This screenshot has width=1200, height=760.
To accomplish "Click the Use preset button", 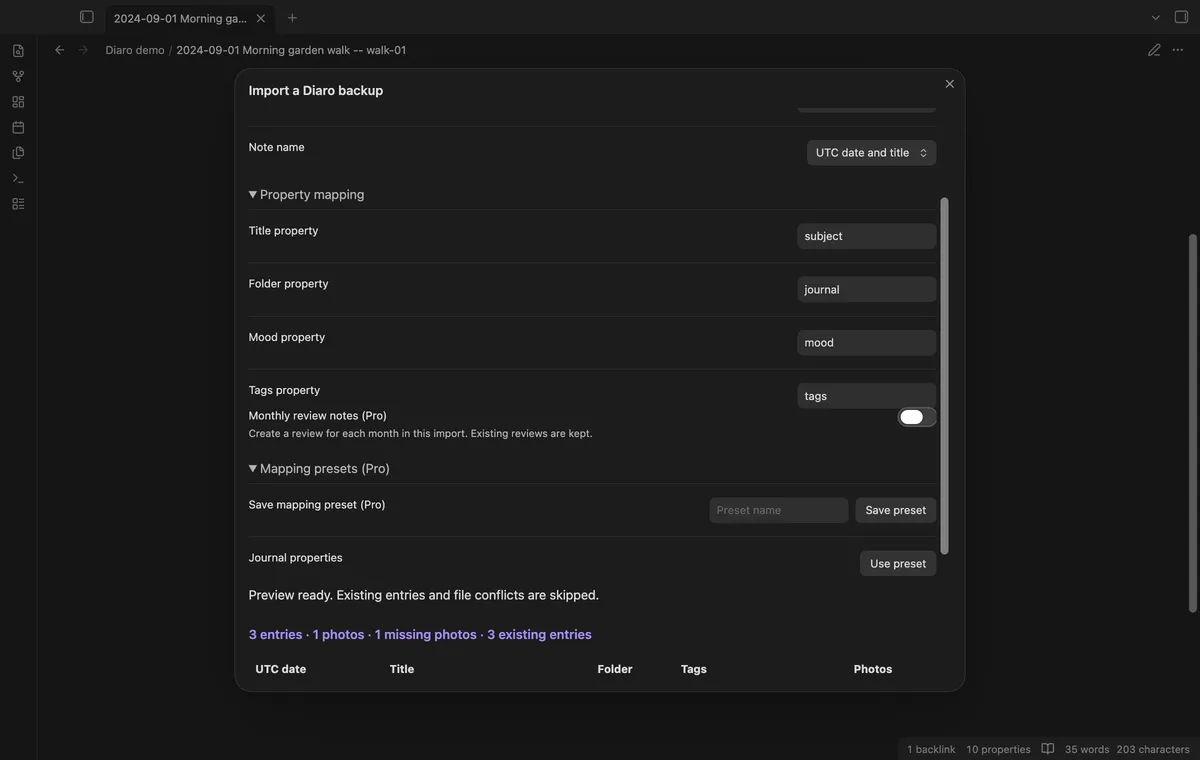I will 898,563.
